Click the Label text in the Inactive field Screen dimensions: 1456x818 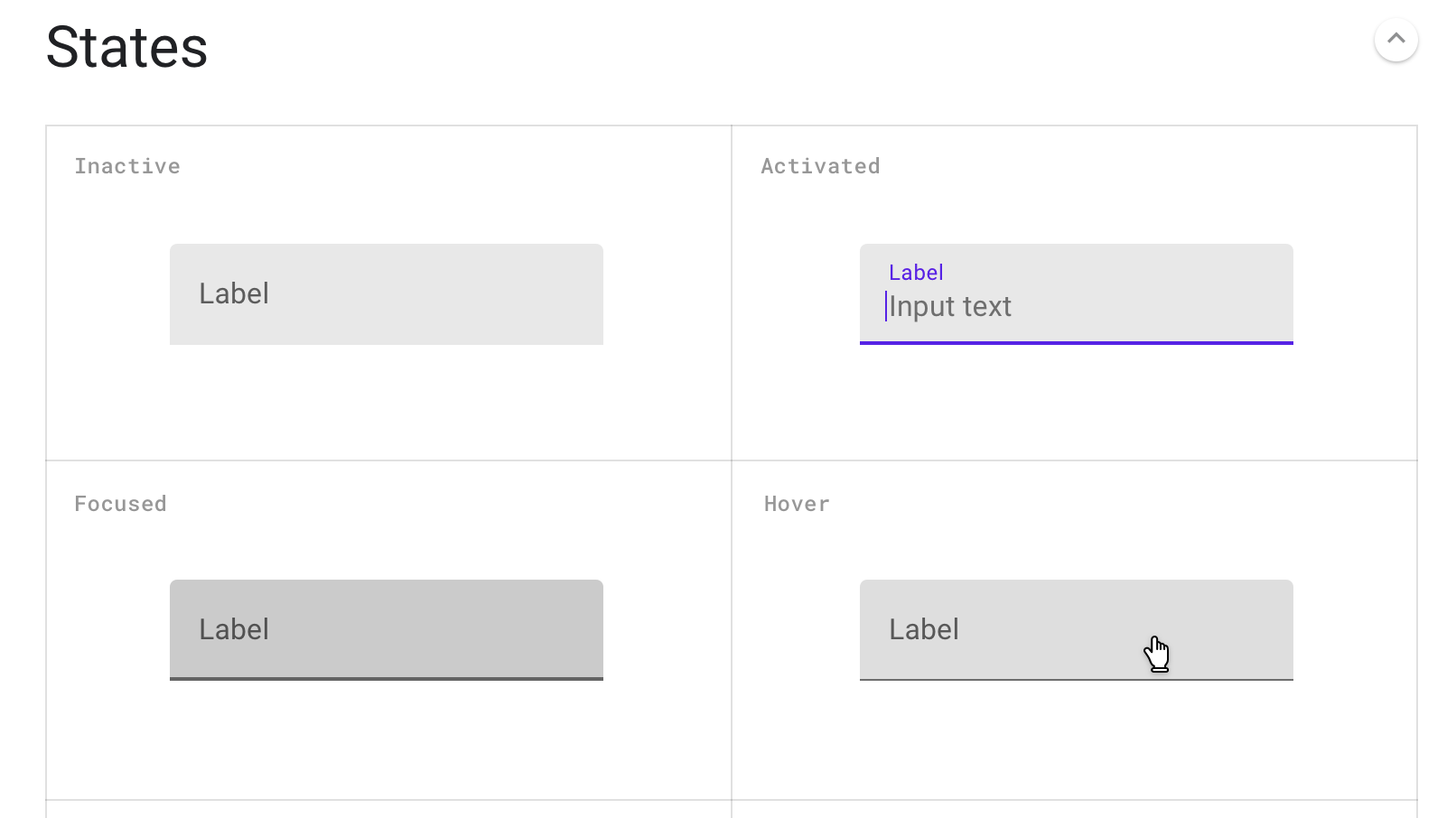coord(234,293)
